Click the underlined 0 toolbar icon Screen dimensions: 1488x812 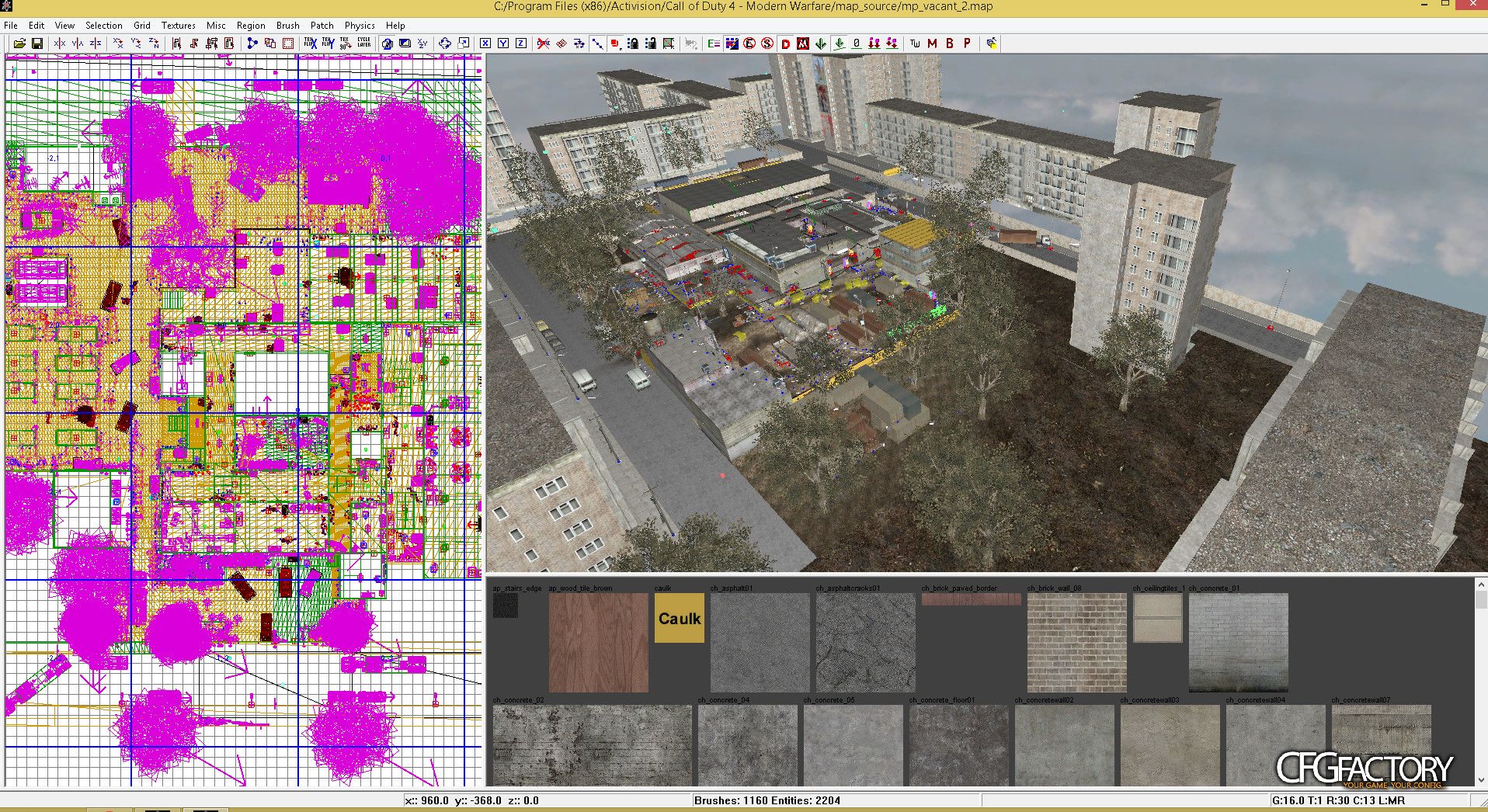(857, 43)
